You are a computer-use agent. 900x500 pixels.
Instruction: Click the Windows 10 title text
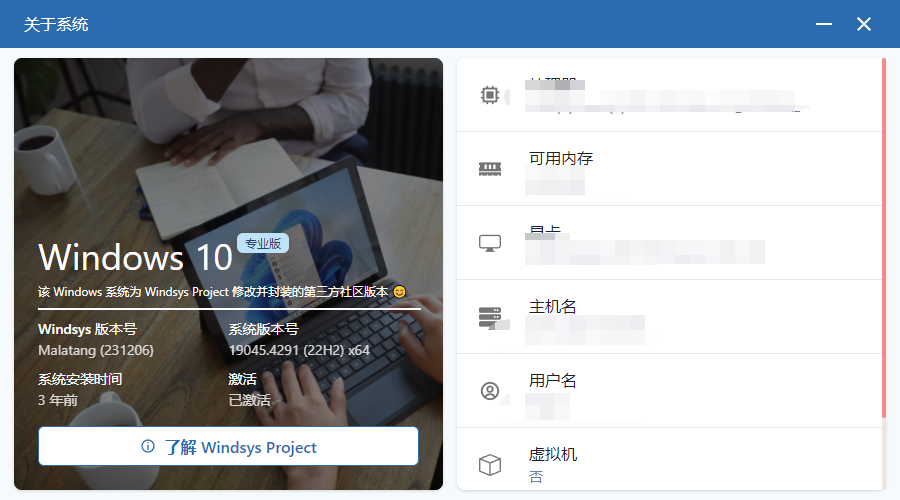(135, 257)
